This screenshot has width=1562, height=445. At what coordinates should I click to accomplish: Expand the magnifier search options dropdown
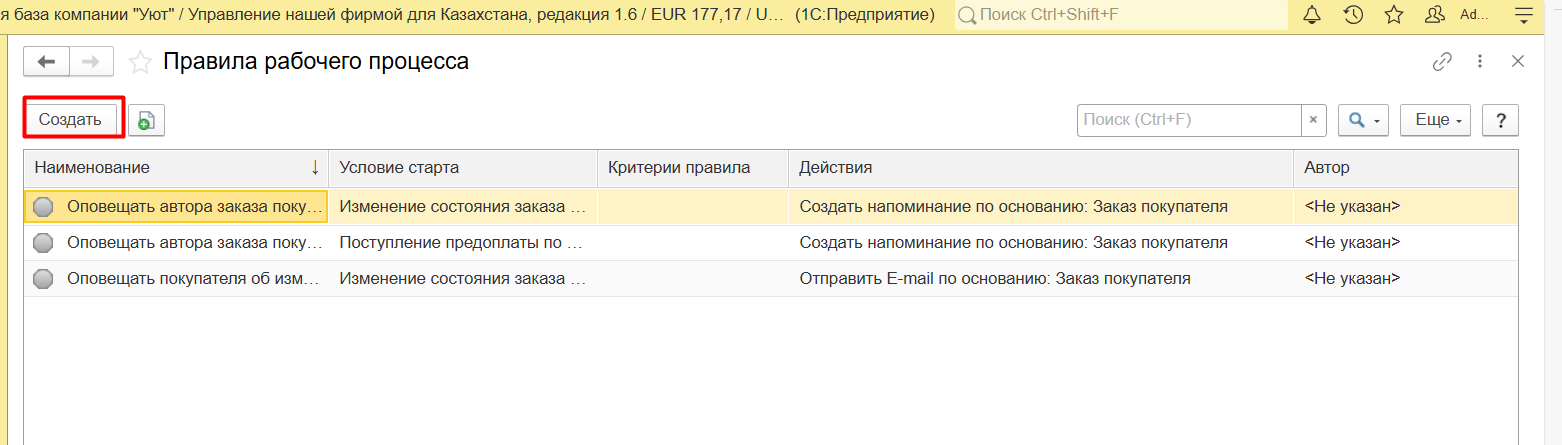pyautogui.click(x=1364, y=120)
